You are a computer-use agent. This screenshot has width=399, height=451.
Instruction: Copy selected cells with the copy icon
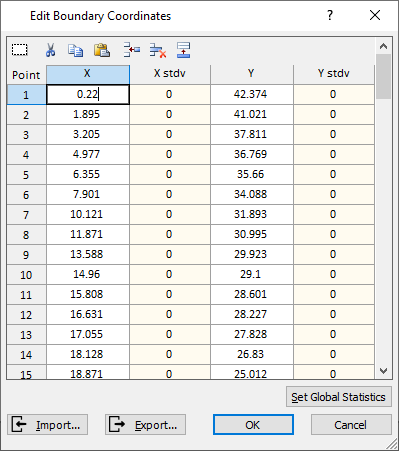tap(76, 50)
